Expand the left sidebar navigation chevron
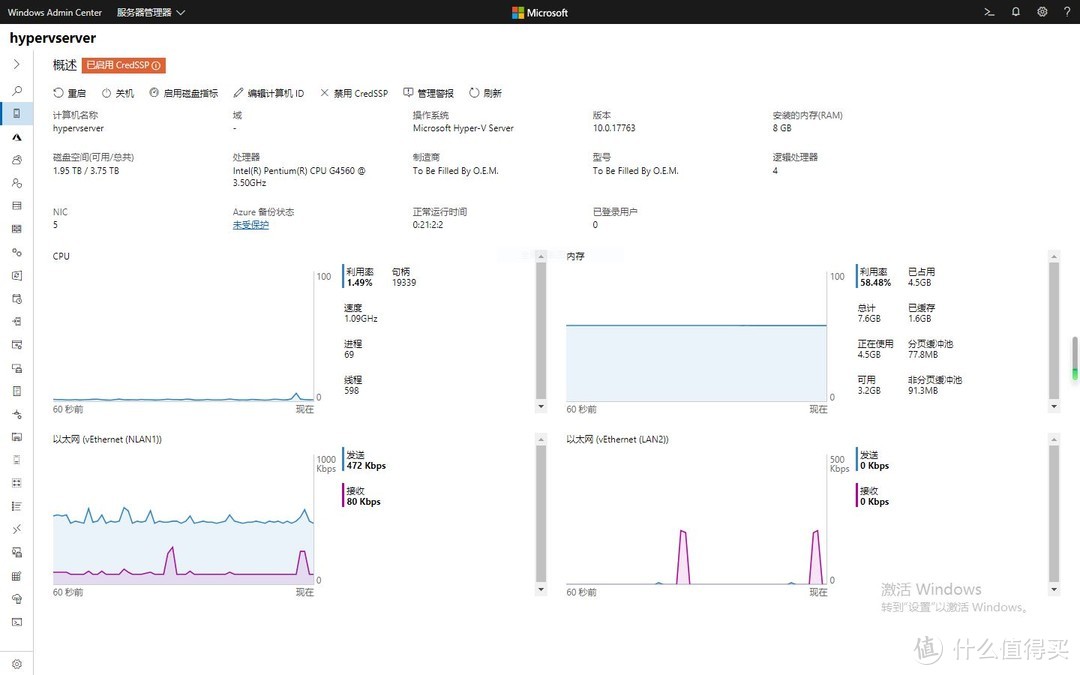Viewport: 1080px width, 675px height. click(x=17, y=64)
